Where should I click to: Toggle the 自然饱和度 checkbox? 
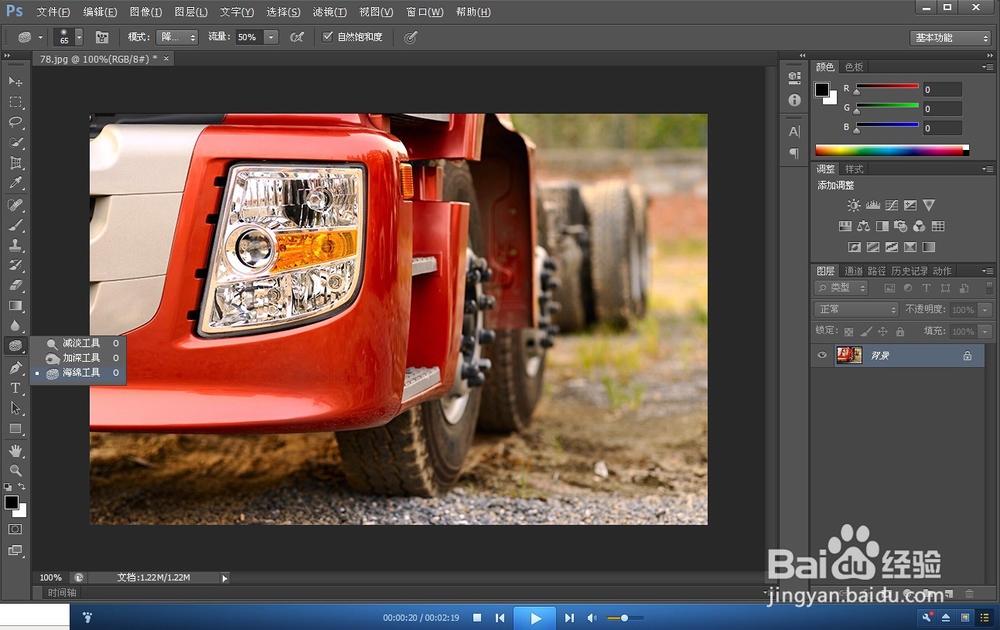coord(328,37)
